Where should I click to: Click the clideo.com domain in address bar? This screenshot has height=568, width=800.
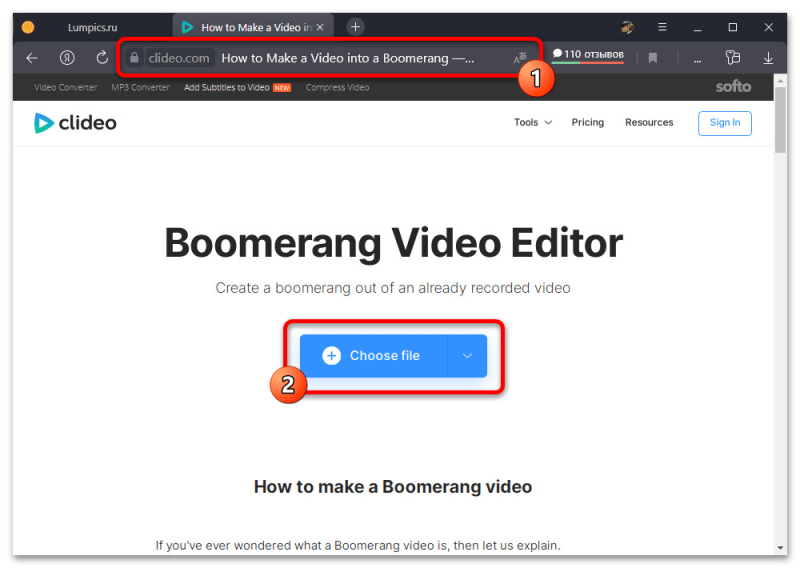pos(179,58)
